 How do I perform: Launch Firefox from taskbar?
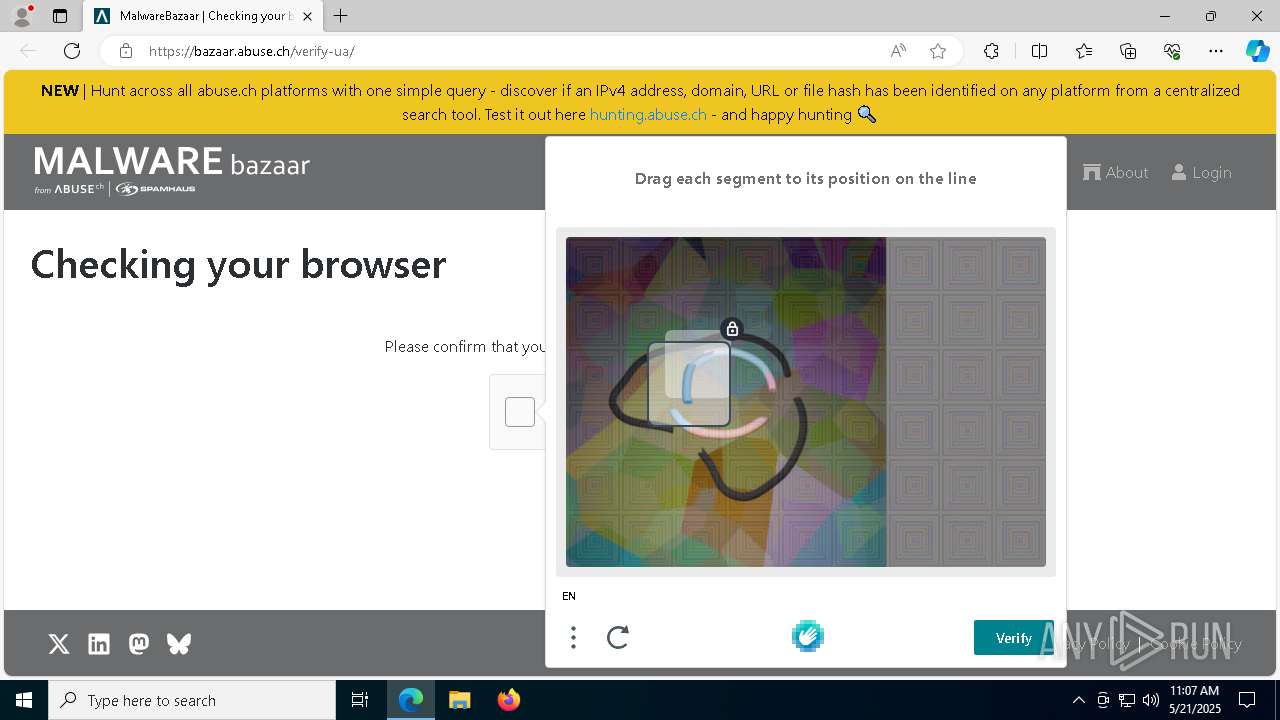tap(508, 700)
